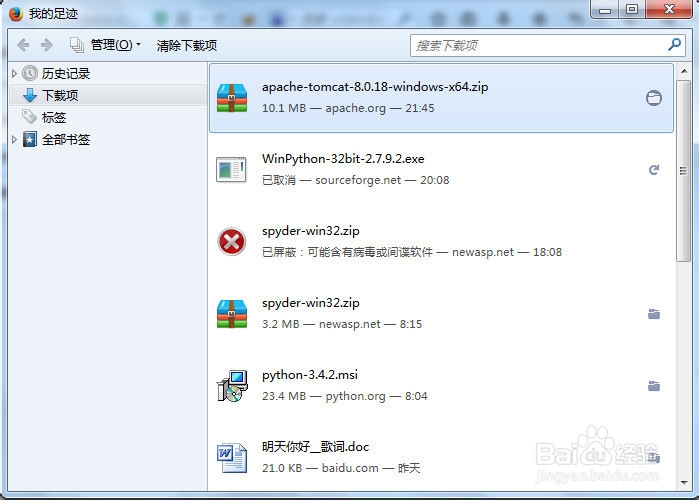The image size is (699, 500).
Task: Click the WinPython exe file icon
Action: click(x=231, y=169)
